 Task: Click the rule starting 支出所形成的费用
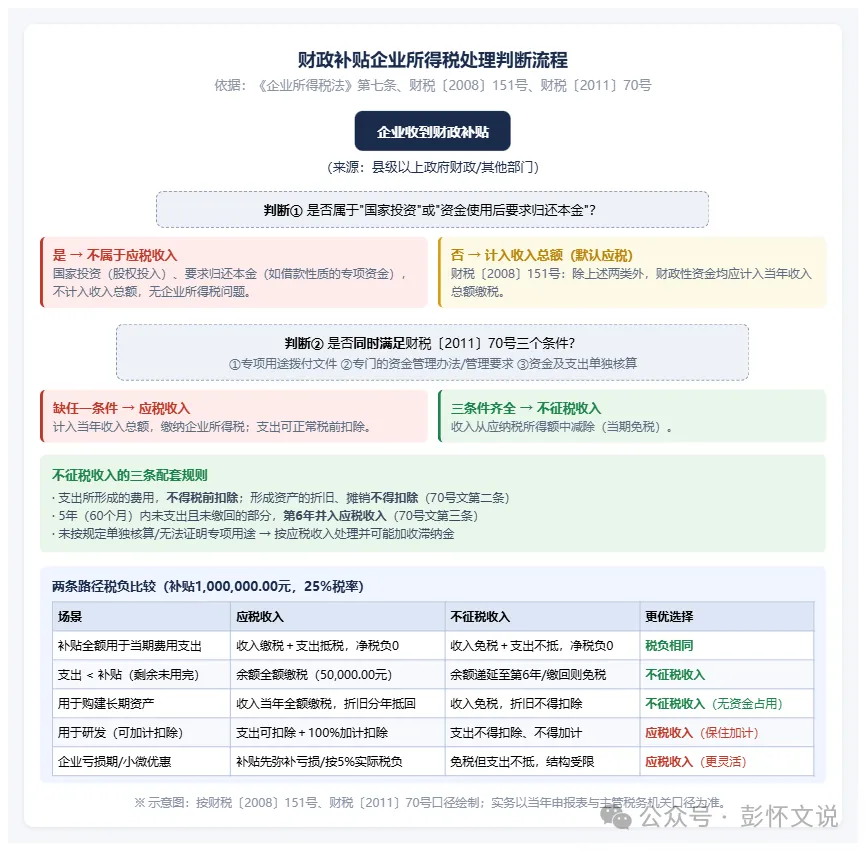281,498
